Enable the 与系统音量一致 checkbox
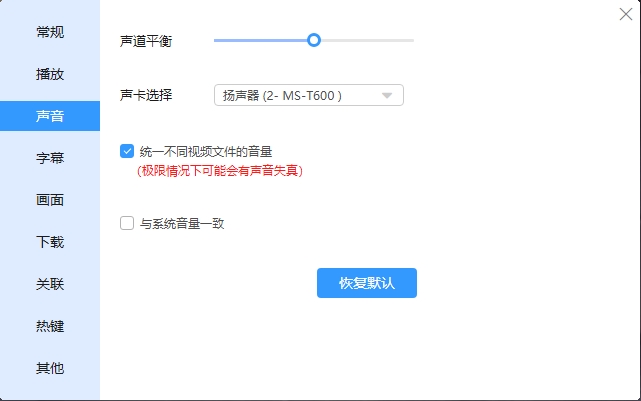 (127, 224)
